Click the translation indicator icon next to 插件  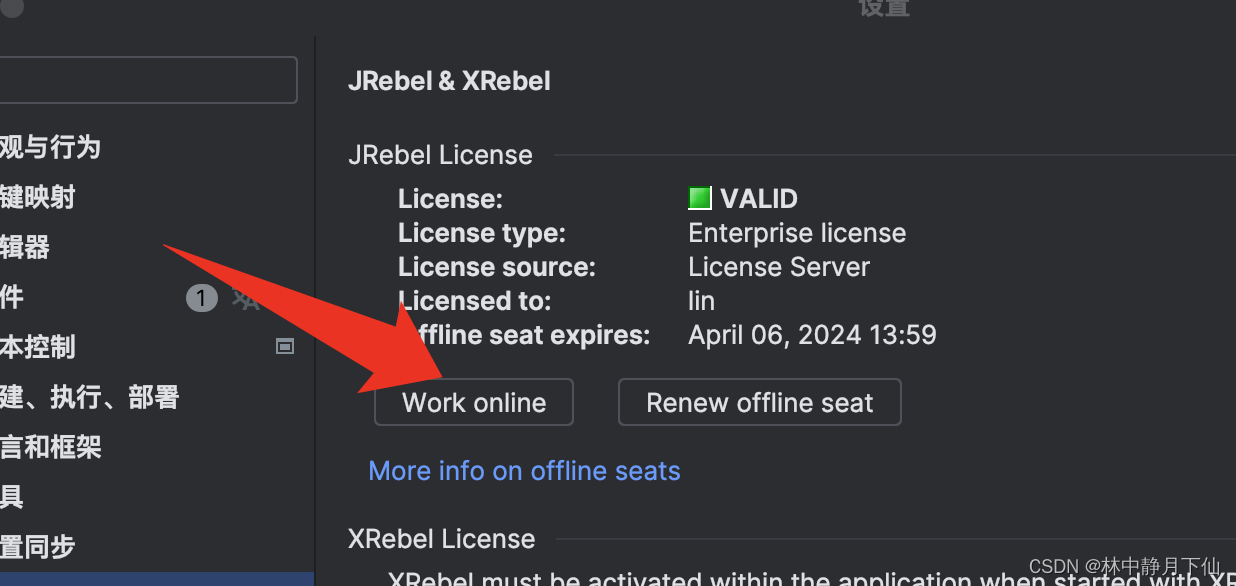click(246, 297)
